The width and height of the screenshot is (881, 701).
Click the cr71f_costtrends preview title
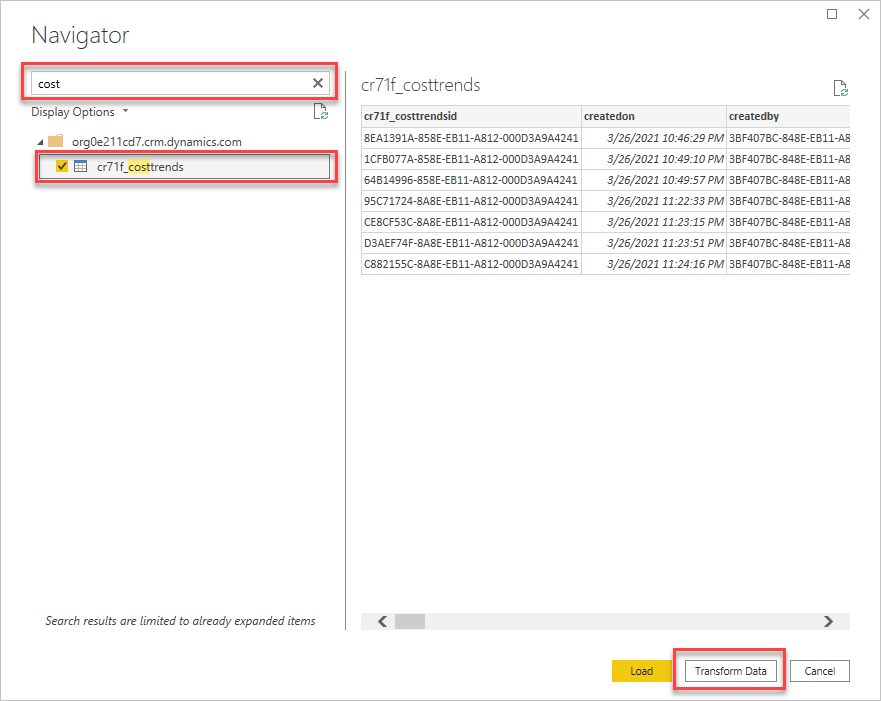(420, 85)
